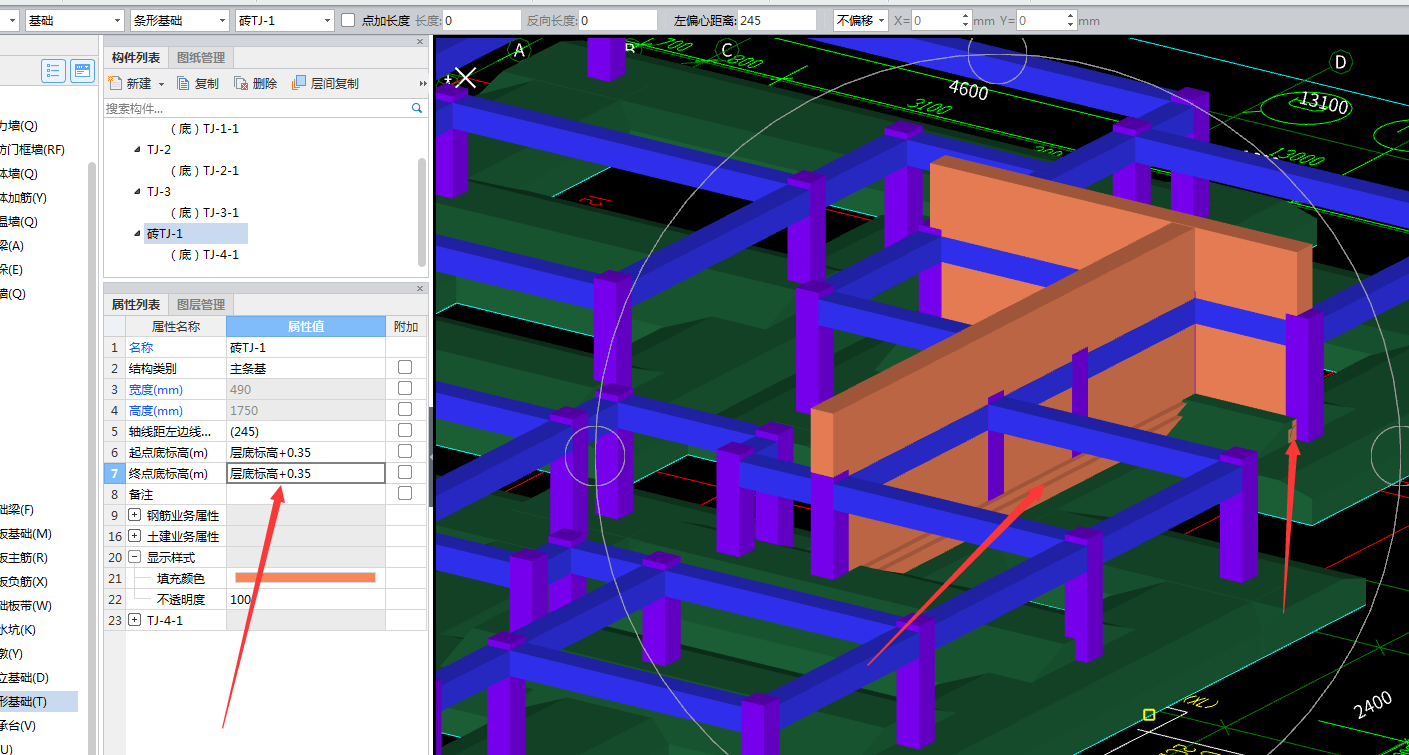Select (底)TJ-2-1 in component tree

point(204,171)
